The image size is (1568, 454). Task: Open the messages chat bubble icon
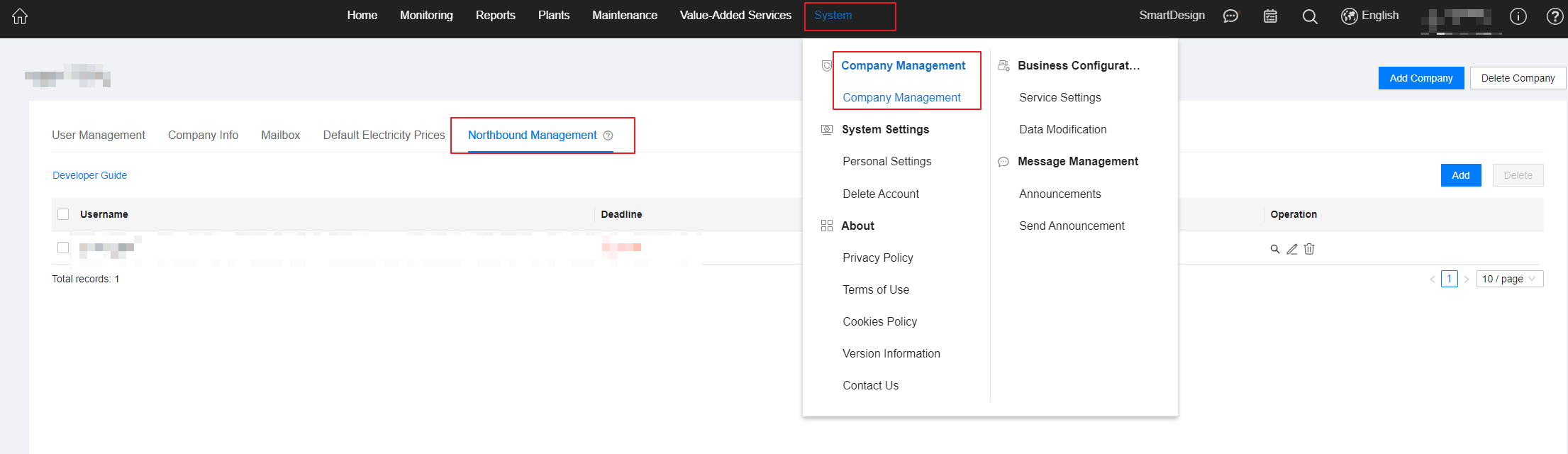click(1230, 16)
